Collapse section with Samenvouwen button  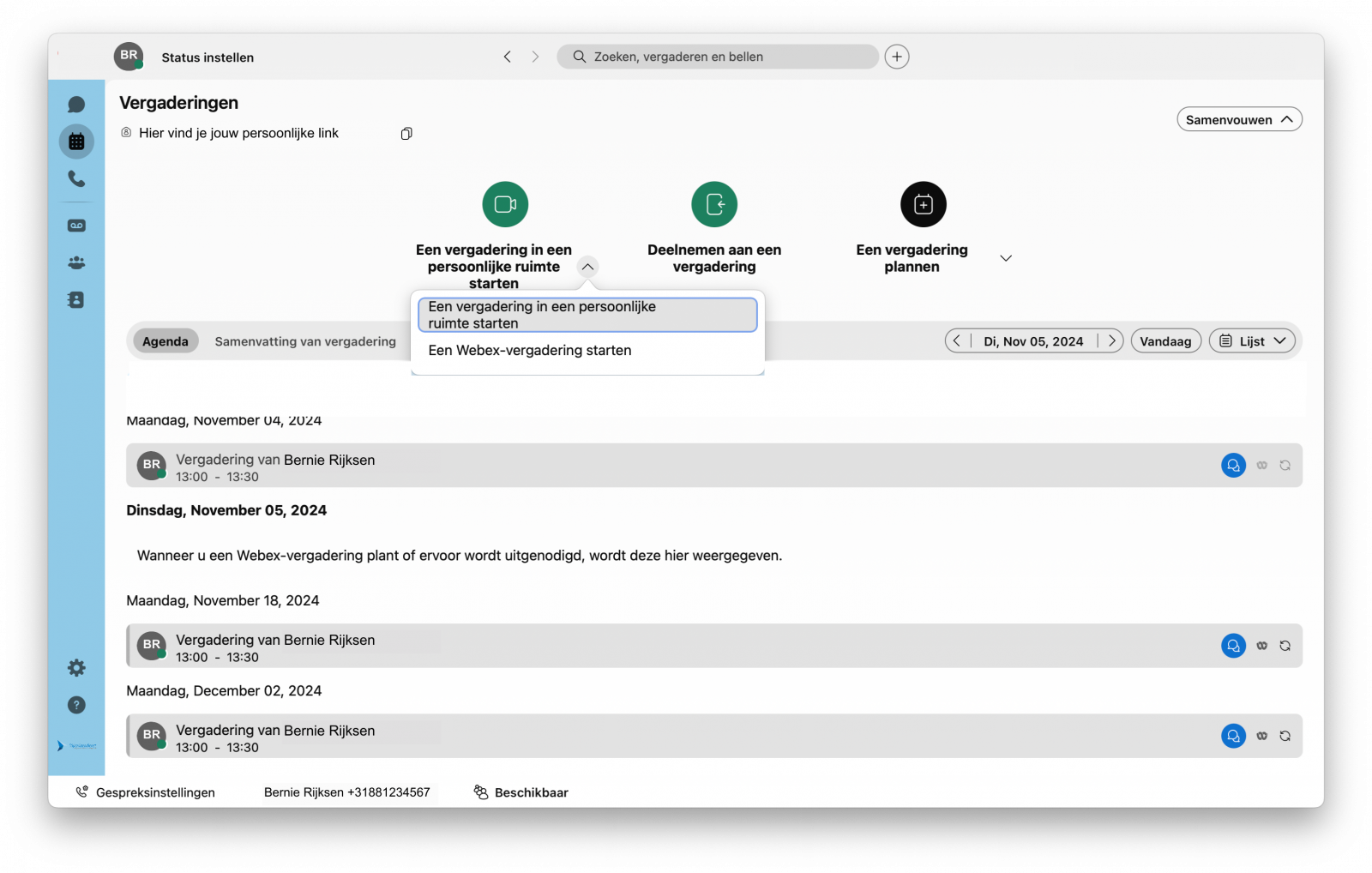tap(1239, 119)
